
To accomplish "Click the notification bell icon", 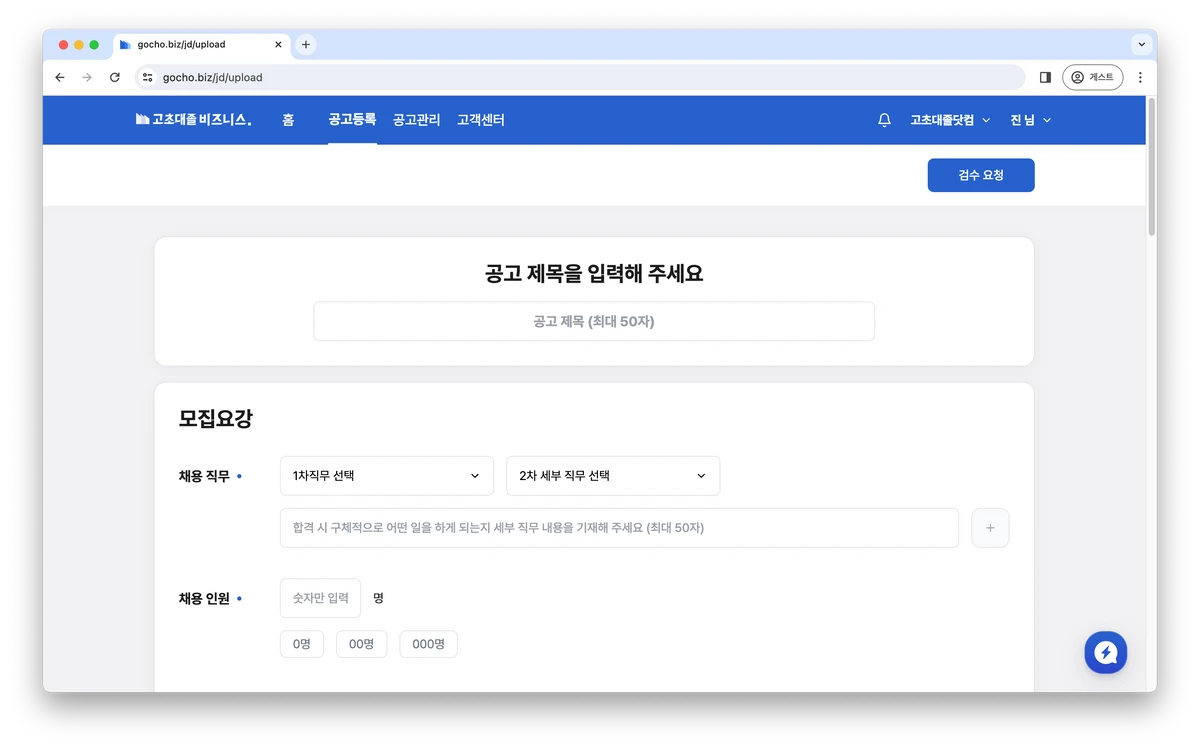I will coord(884,120).
